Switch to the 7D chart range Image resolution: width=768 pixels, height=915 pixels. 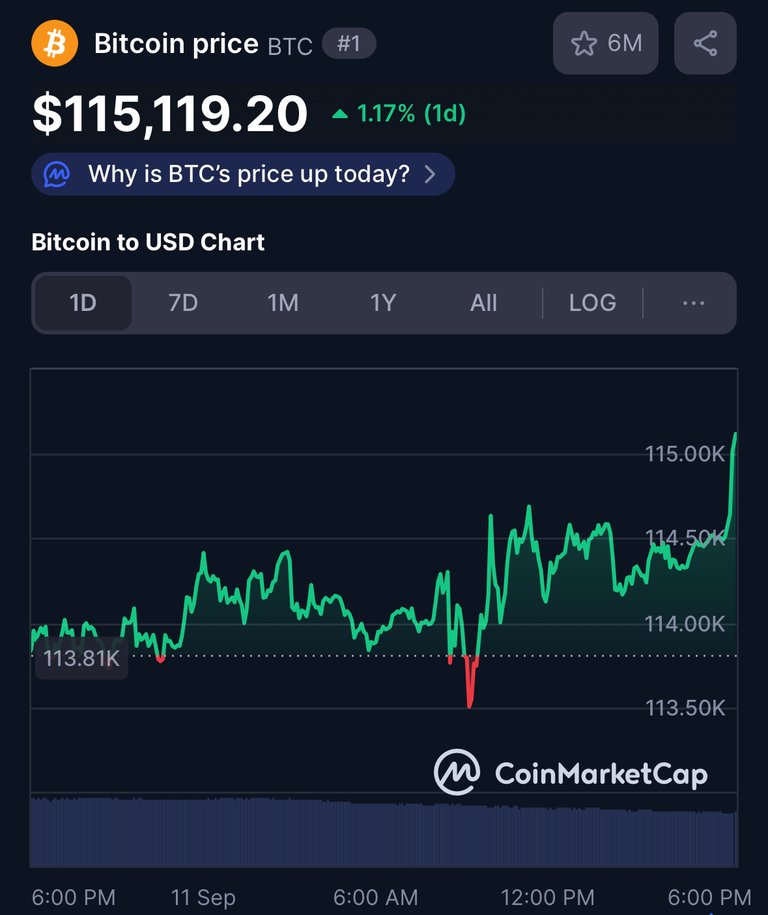click(x=183, y=303)
